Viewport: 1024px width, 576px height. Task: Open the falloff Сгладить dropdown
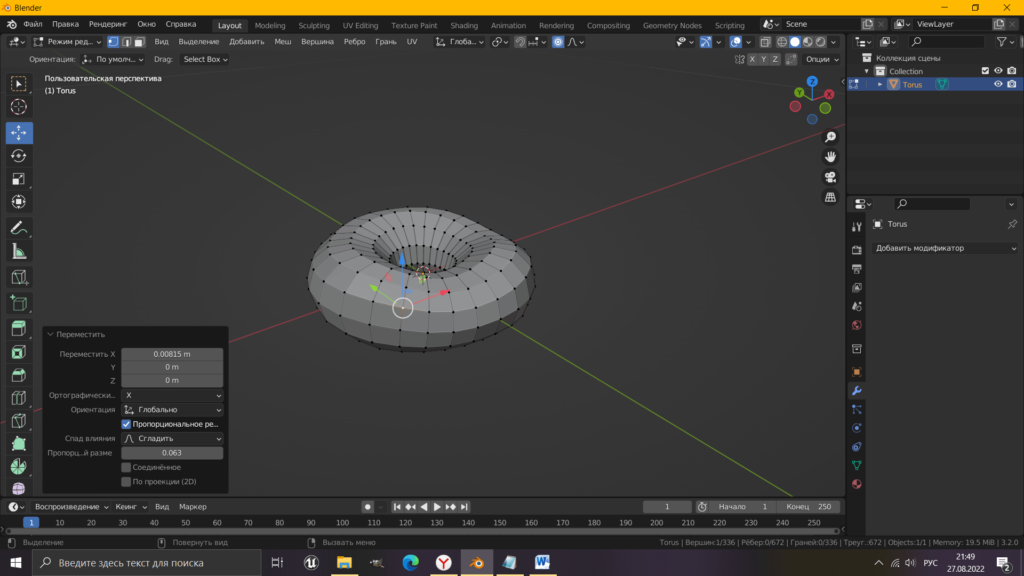(172, 439)
